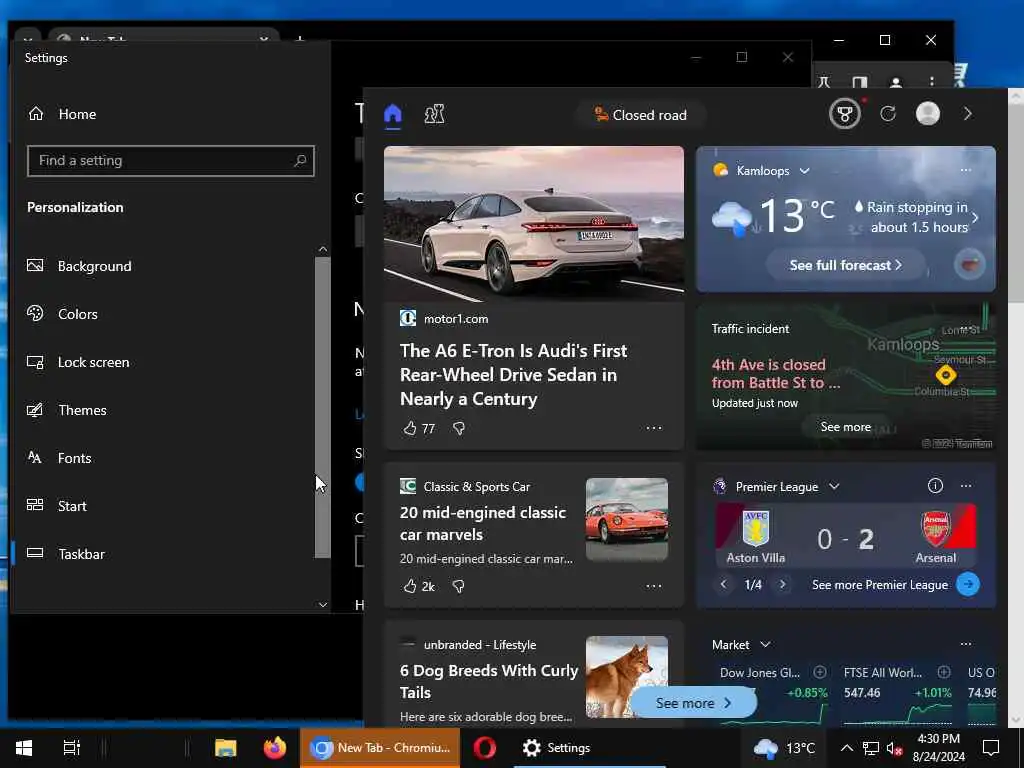The width and height of the screenshot is (1024, 768).
Task: Open Market card more options
Action: (x=966, y=644)
